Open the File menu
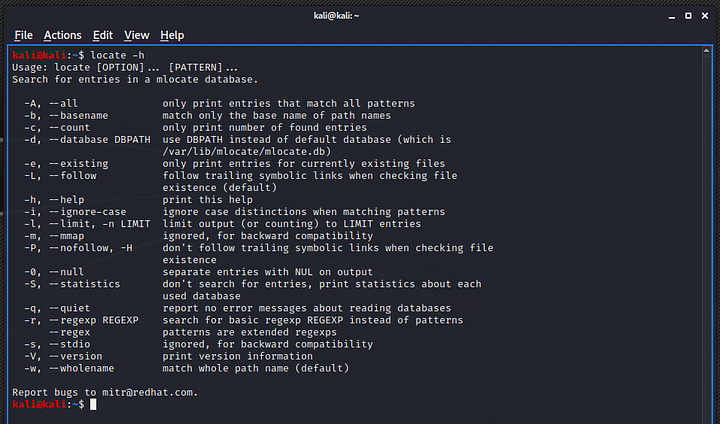The height and width of the screenshot is (424, 720). [23, 35]
